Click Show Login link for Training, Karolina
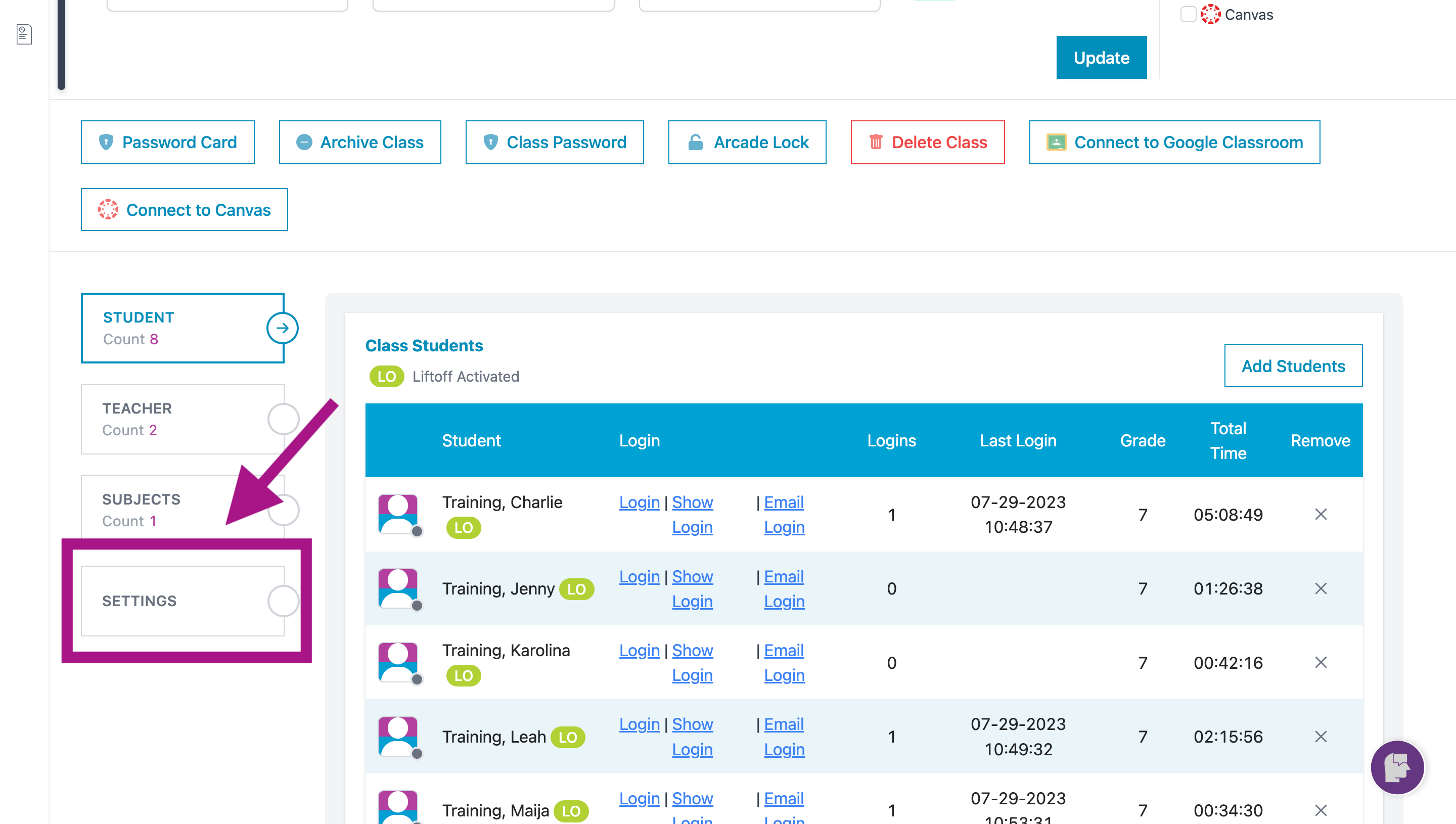Viewport: 1456px width, 824px height. click(692, 663)
